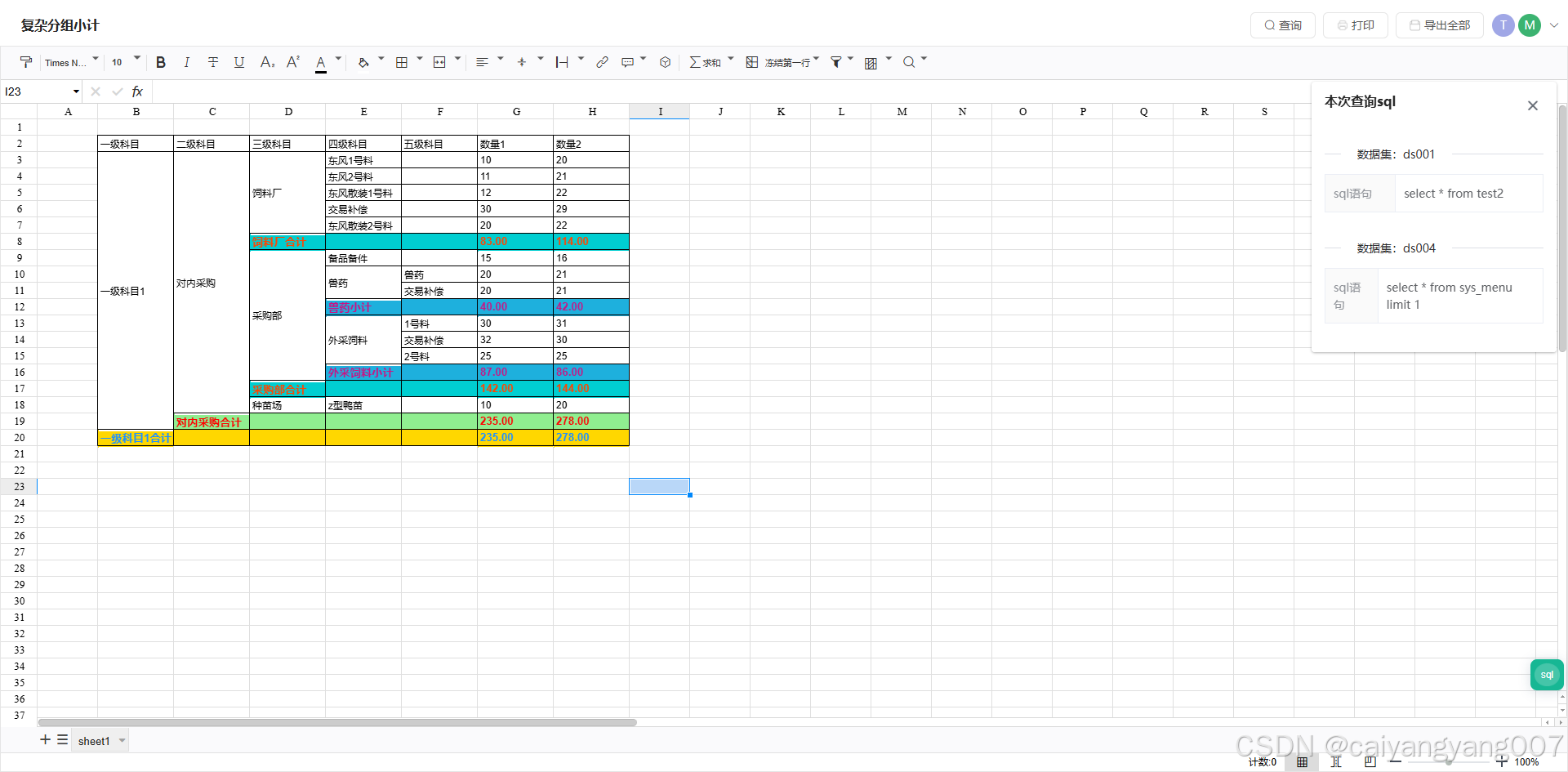Click the cube-shaped toolbar icon

[666, 62]
